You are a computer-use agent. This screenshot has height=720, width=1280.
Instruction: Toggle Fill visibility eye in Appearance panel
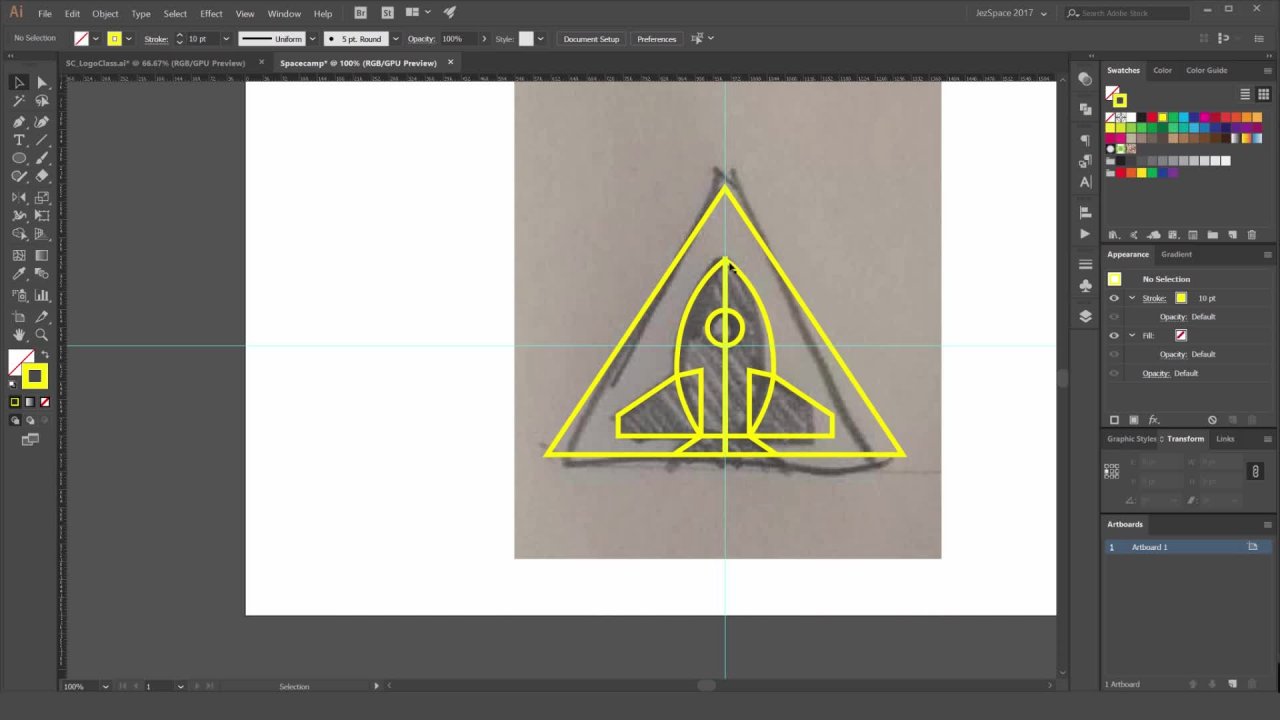pyautogui.click(x=1114, y=335)
